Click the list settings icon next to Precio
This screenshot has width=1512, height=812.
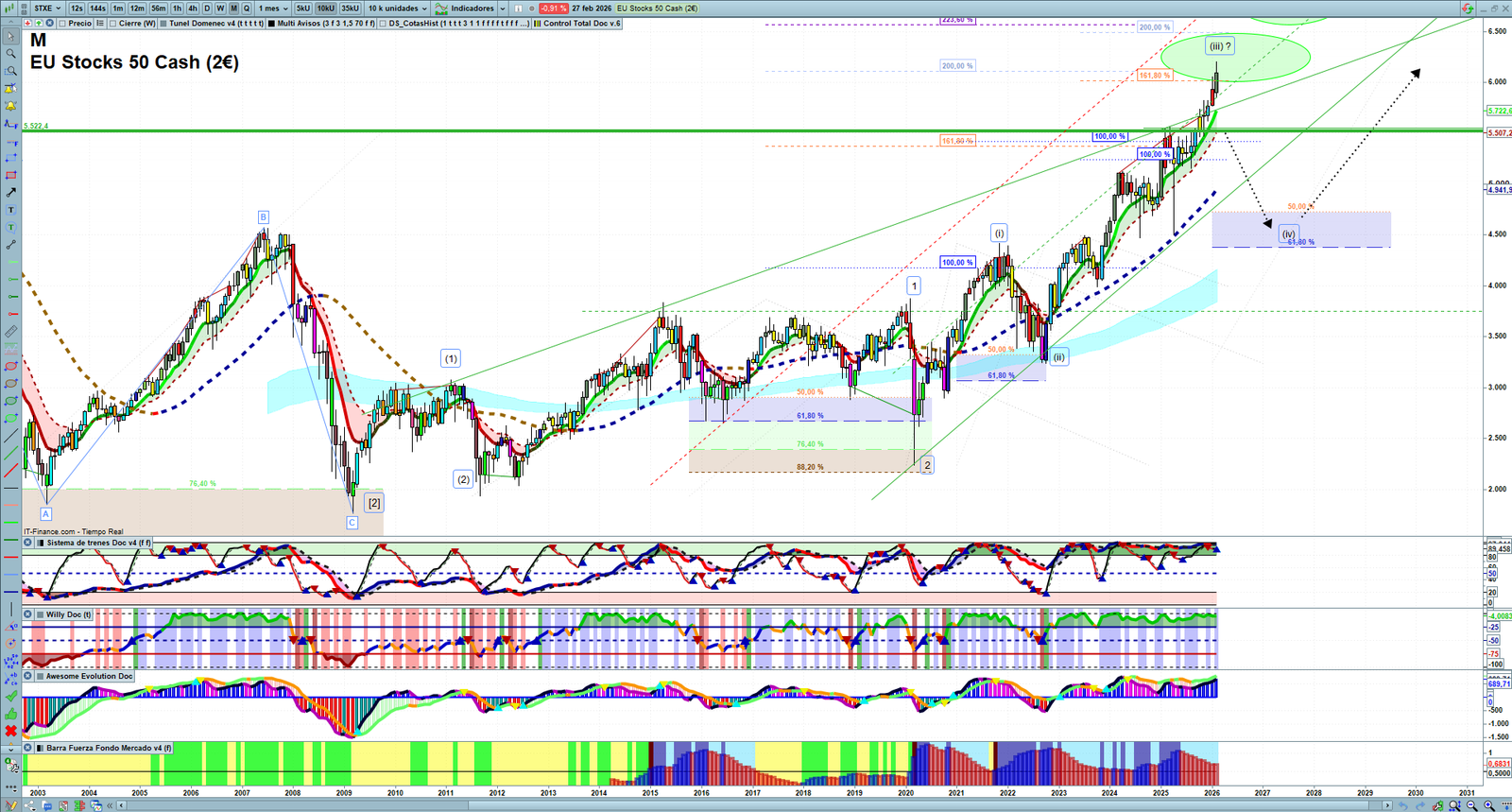coord(100,24)
